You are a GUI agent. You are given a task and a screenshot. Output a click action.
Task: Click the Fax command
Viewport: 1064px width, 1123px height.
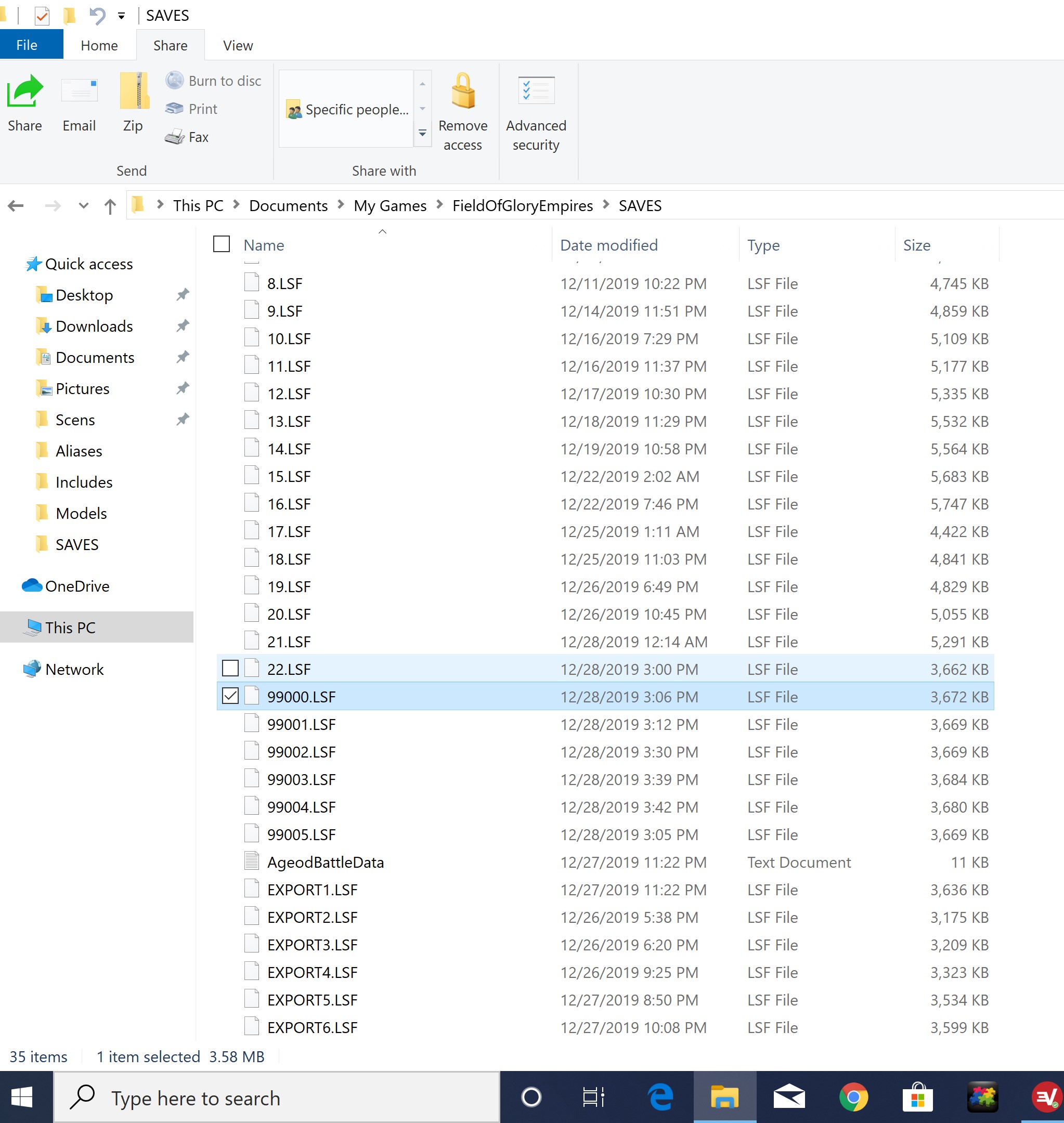(187, 137)
